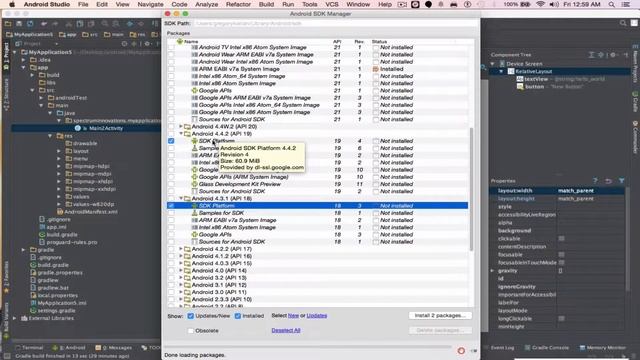Click the layout:width match_parent value

pyautogui.click(x=576, y=191)
